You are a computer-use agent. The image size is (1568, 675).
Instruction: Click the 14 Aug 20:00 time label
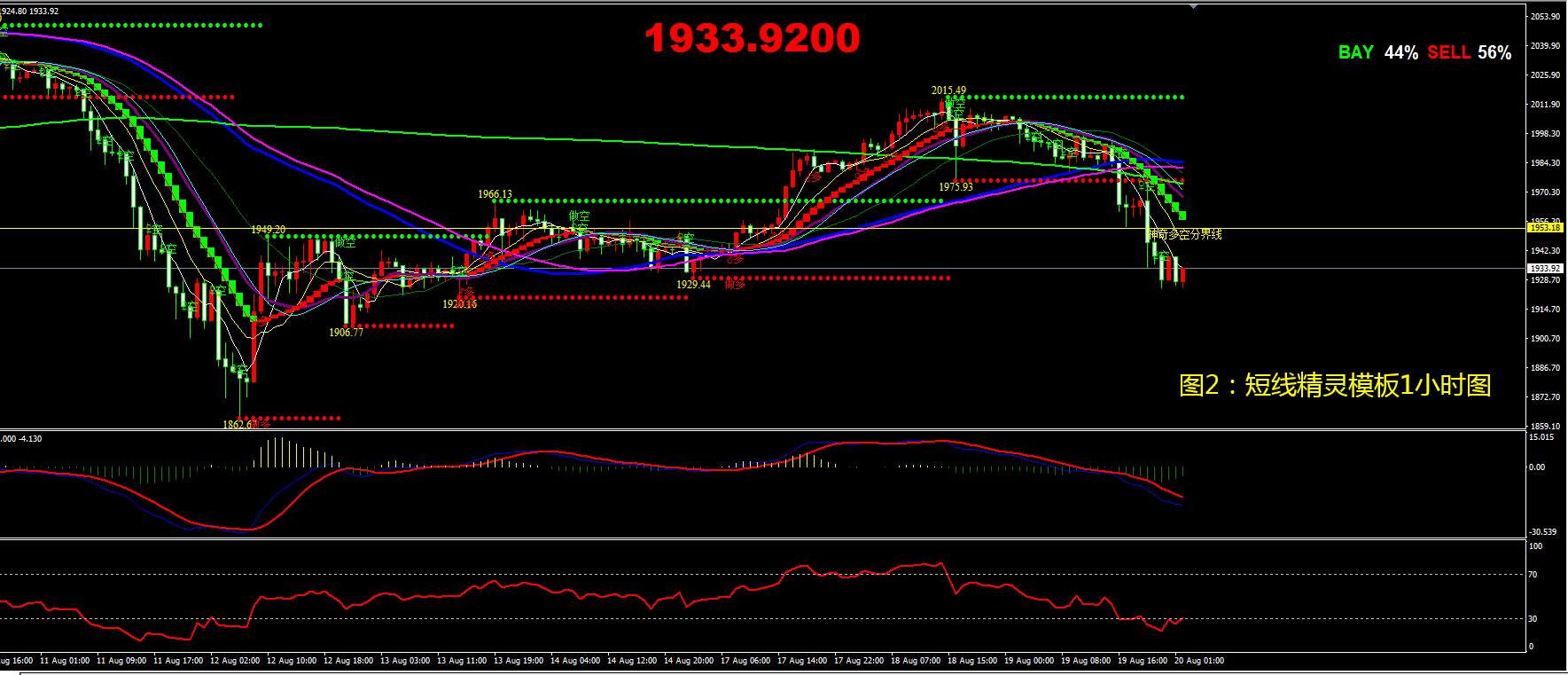click(x=689, y=661)
